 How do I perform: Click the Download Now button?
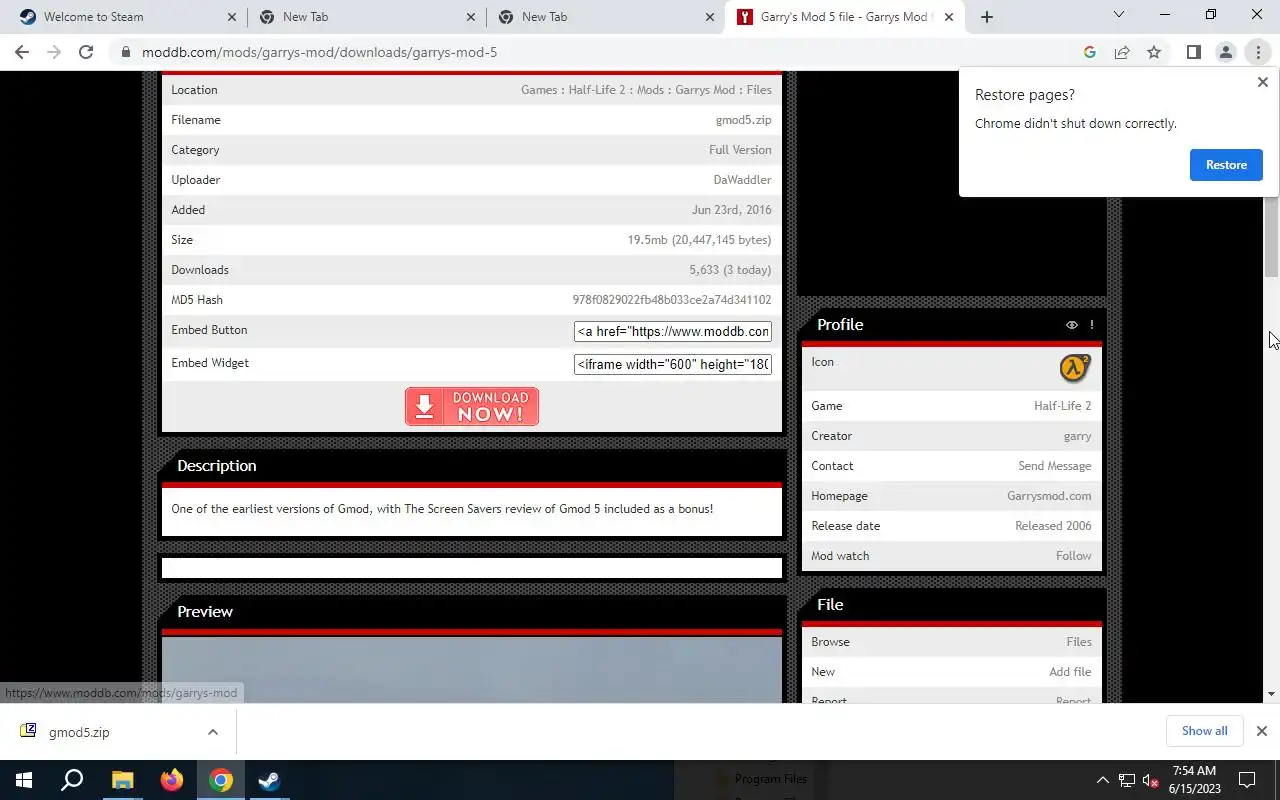click(472, 407)
